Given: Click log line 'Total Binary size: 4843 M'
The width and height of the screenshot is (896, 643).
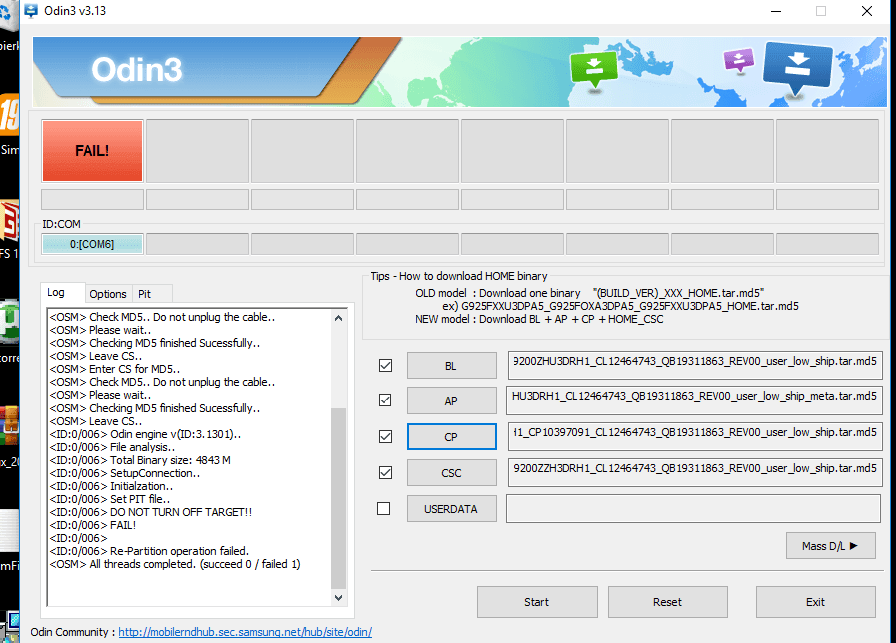Looking at the screenshot, I should 140,460.
